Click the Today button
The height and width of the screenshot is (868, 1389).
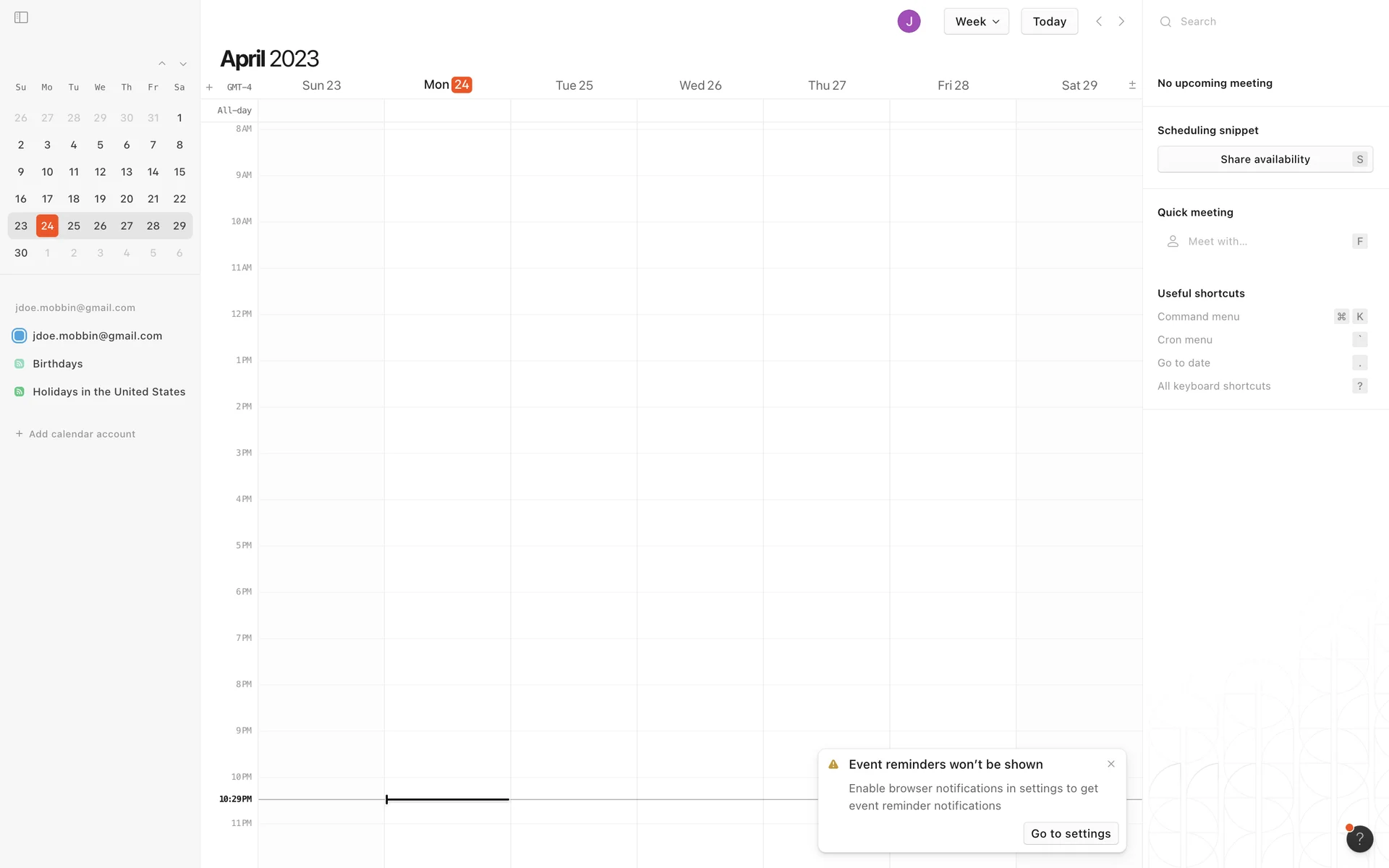1049,22
